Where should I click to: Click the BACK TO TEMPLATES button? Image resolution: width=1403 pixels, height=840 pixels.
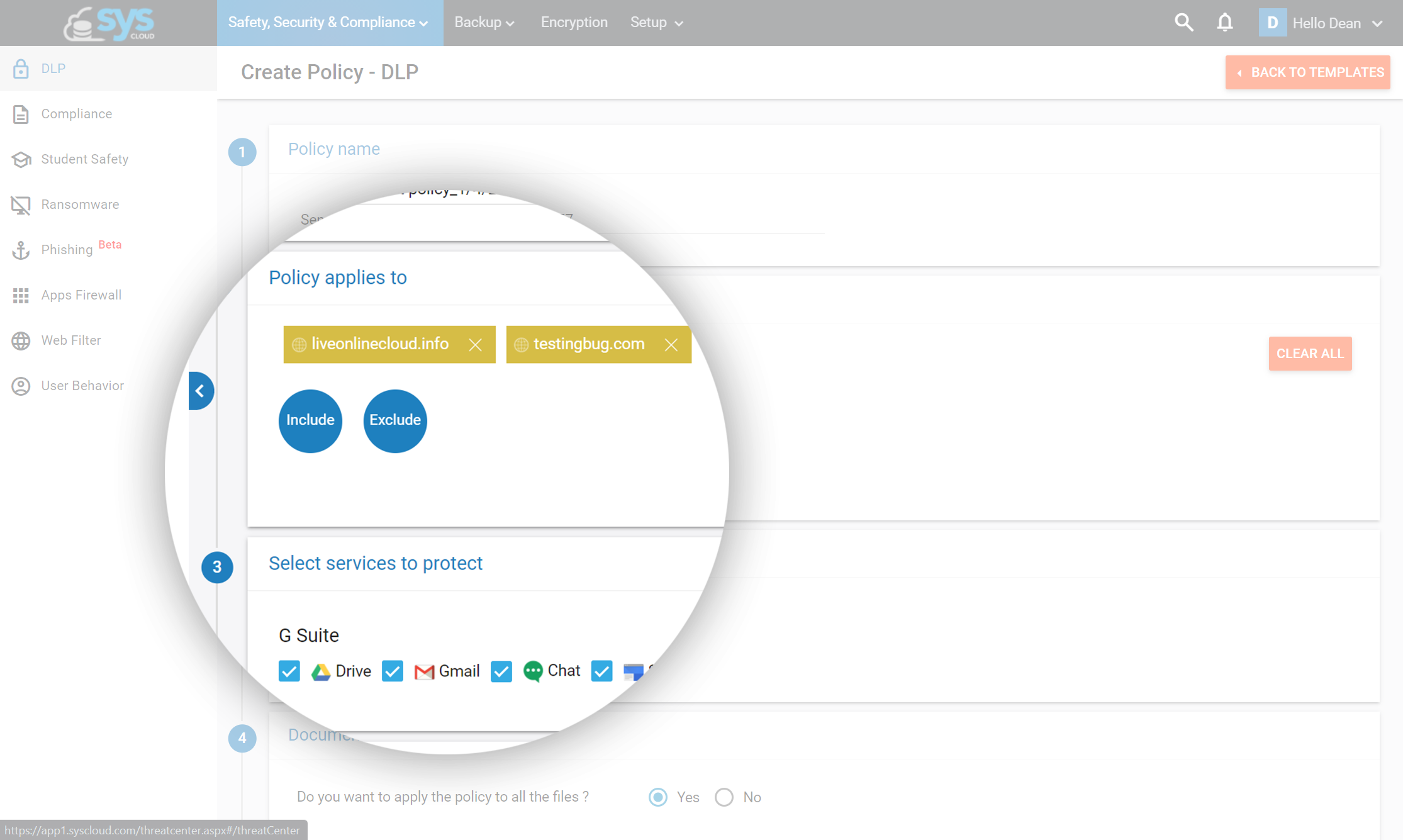click(x=1307, y=72)
